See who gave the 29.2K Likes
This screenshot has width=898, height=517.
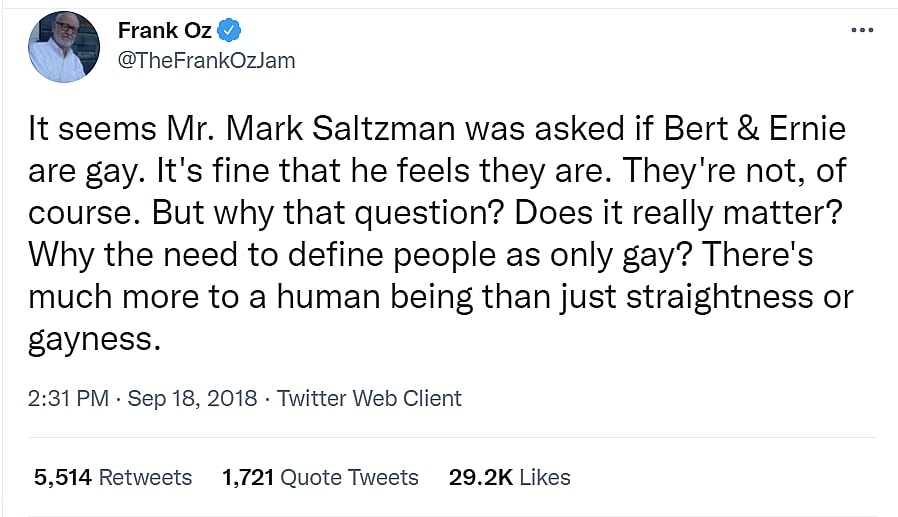(509, 477)
